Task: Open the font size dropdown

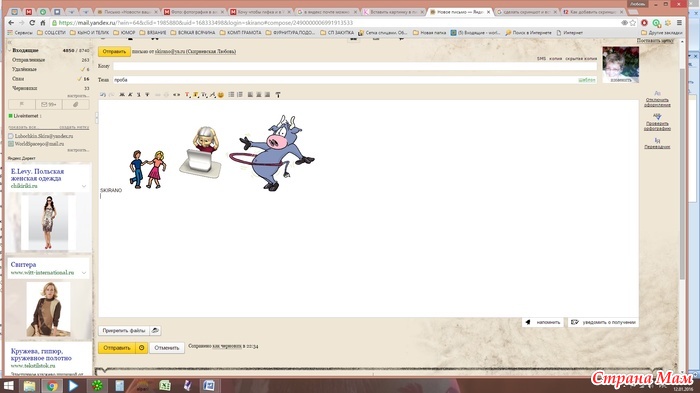Action: coord(204,95)
